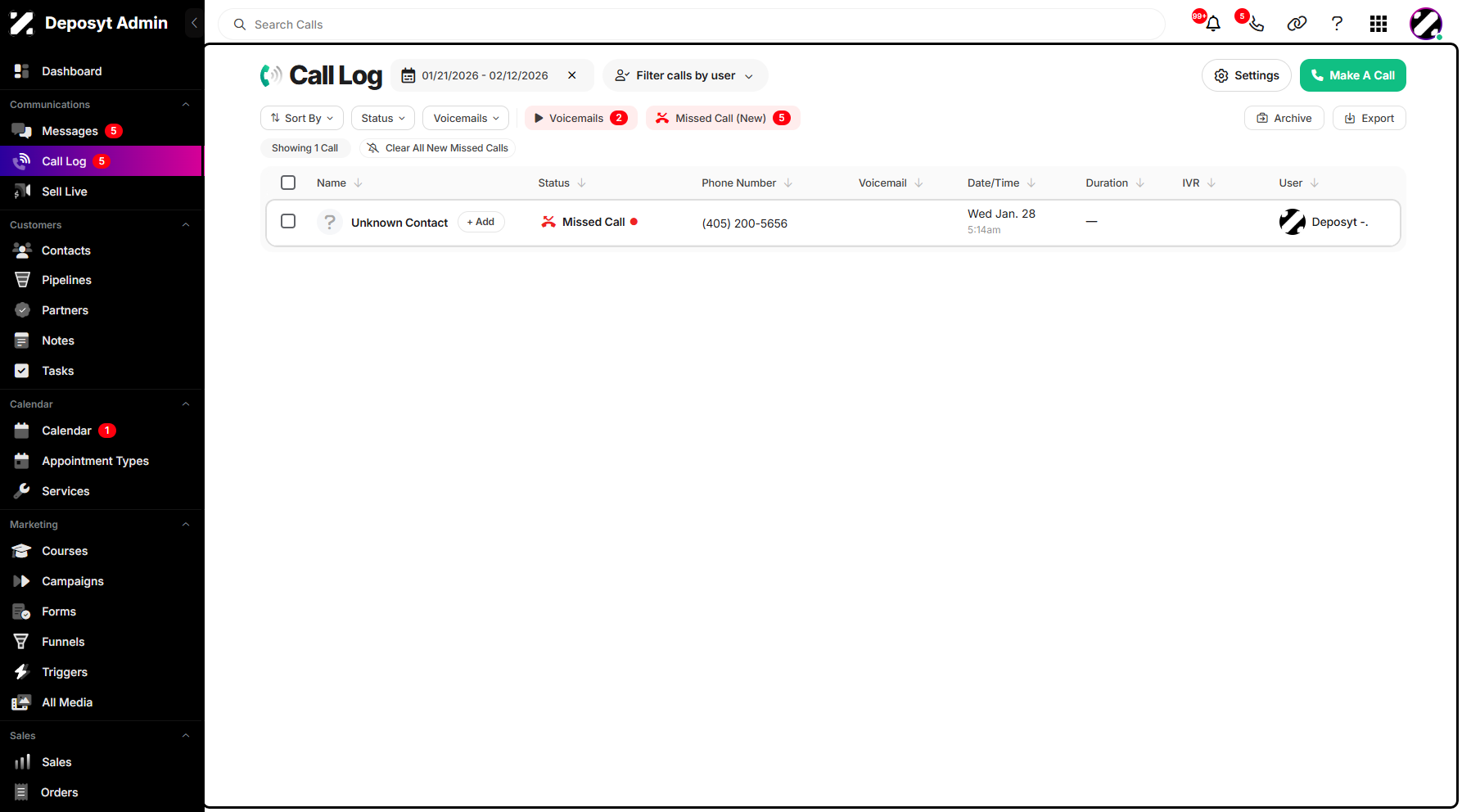Open the Voicemails dropdown filter
The height and width of the screenshot is (812, 1462).
[x=466, y=118]
